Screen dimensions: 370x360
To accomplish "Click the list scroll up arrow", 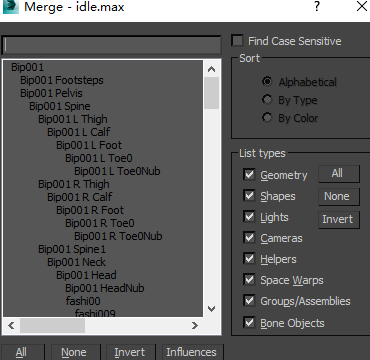I will [x=212, y=69].
